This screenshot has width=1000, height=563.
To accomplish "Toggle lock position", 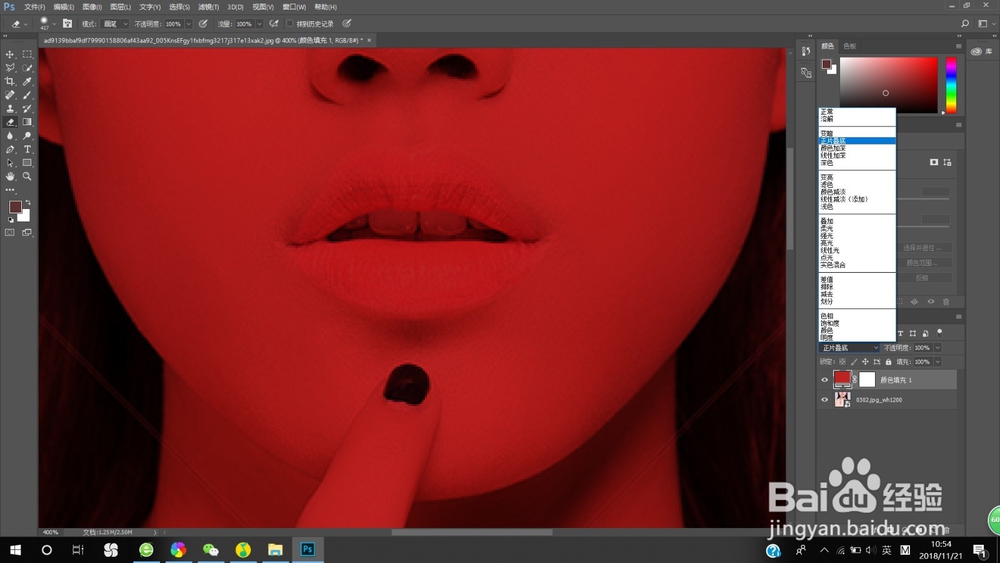I will 865,362.
